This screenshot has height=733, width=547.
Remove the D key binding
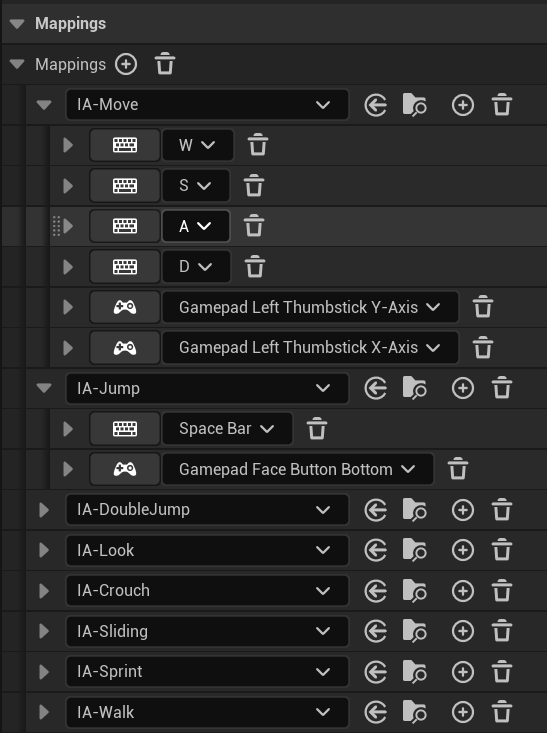click(255, 266)
